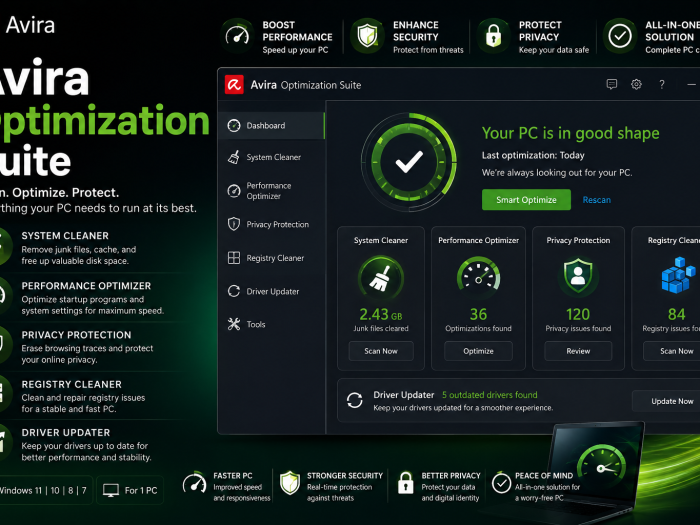Click the monitor icon beside 'For 1 PC'
This screenshot has height=525, width=700.
[111, 490]
